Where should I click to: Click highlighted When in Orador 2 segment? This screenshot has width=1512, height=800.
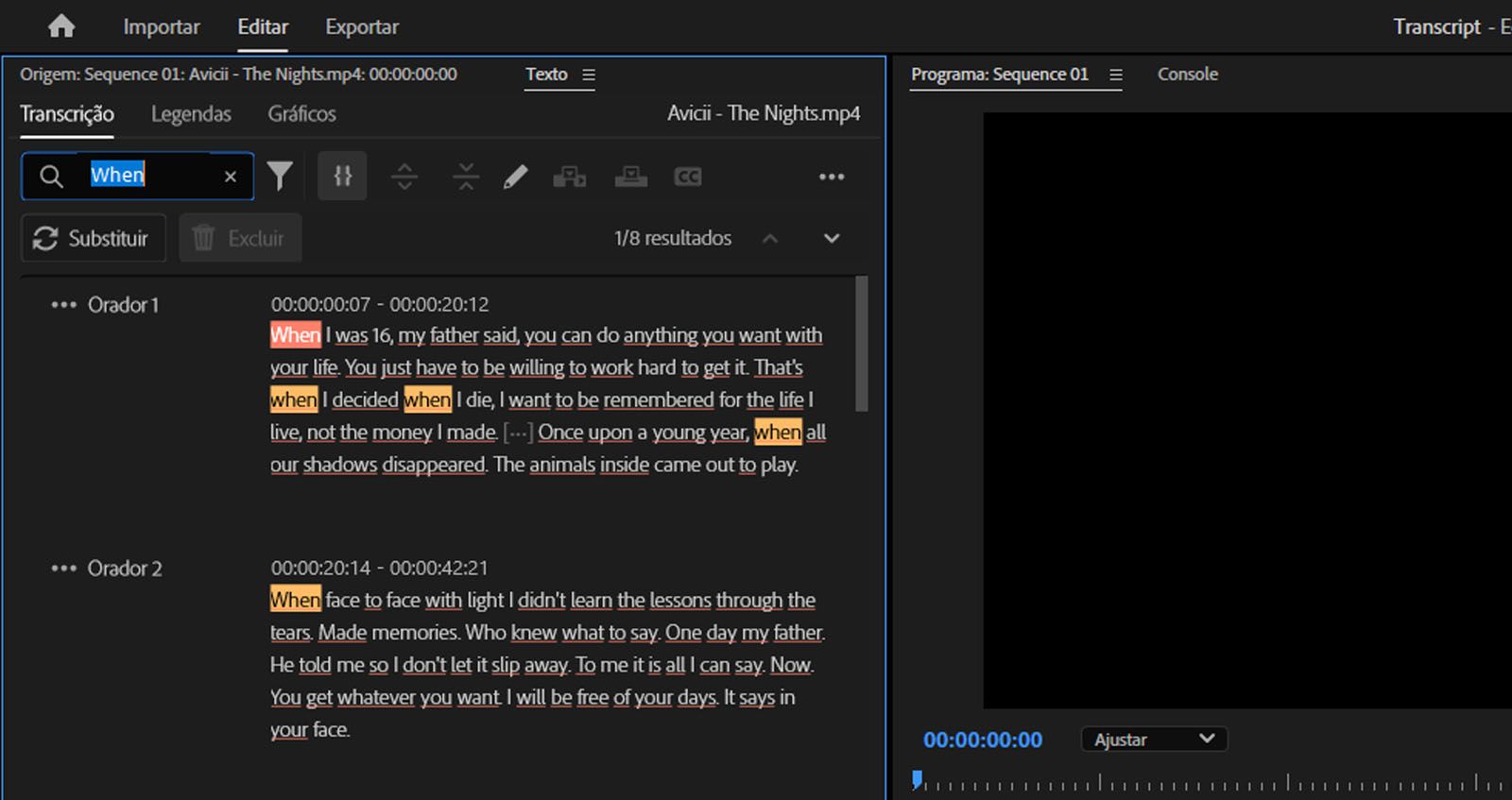click(x=296, y=600)
